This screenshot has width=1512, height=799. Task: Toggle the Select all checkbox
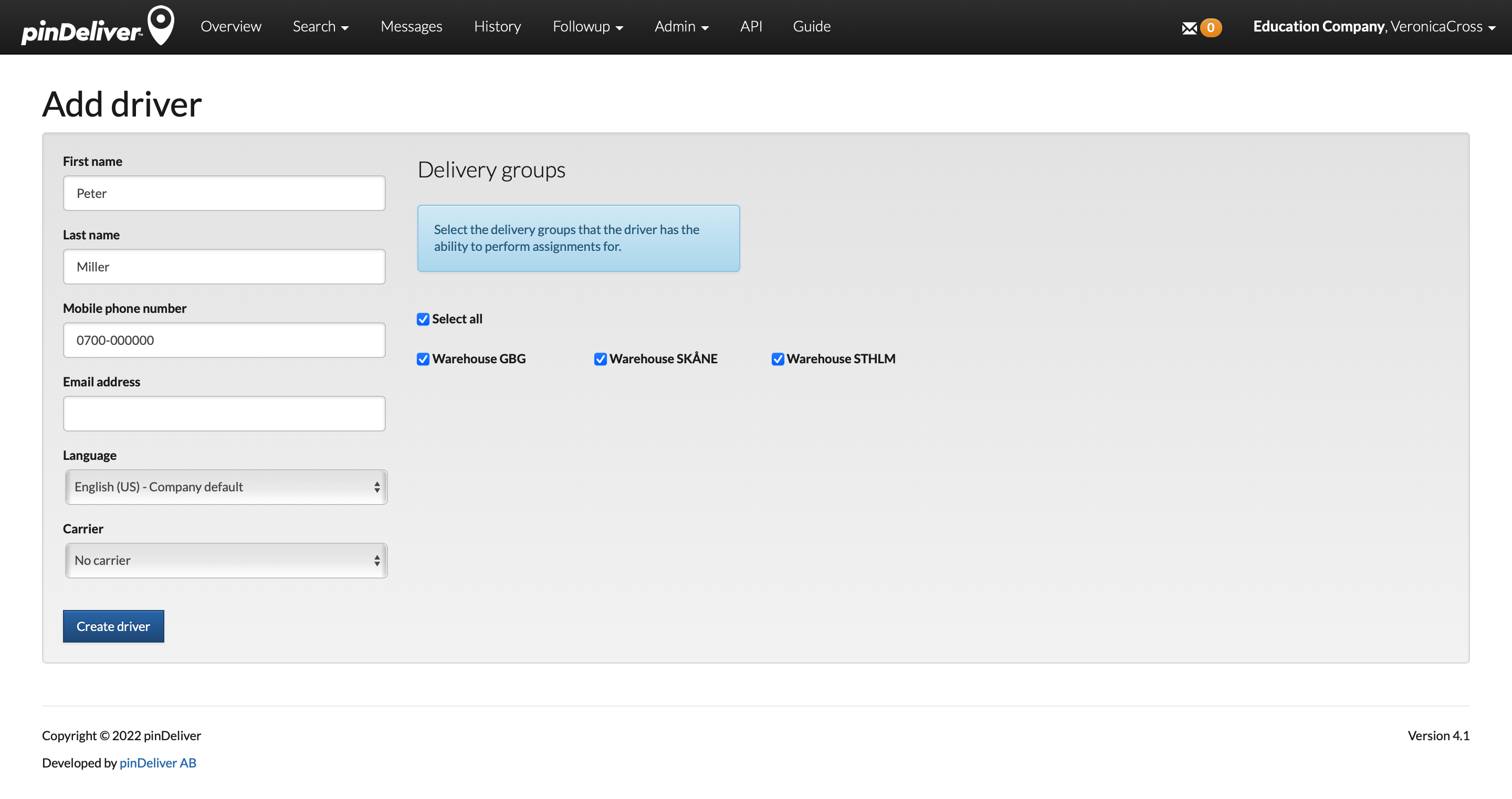tap(423, 319)
